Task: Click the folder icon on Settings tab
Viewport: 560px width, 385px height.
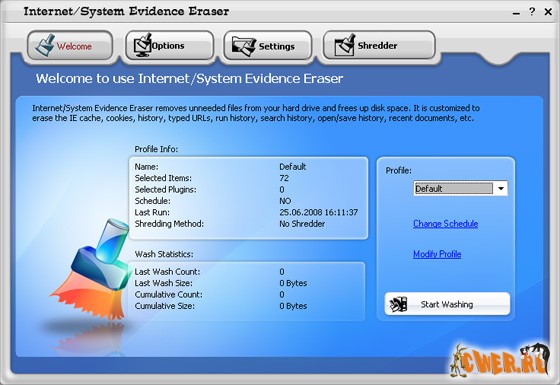Action: coord(244,46)
